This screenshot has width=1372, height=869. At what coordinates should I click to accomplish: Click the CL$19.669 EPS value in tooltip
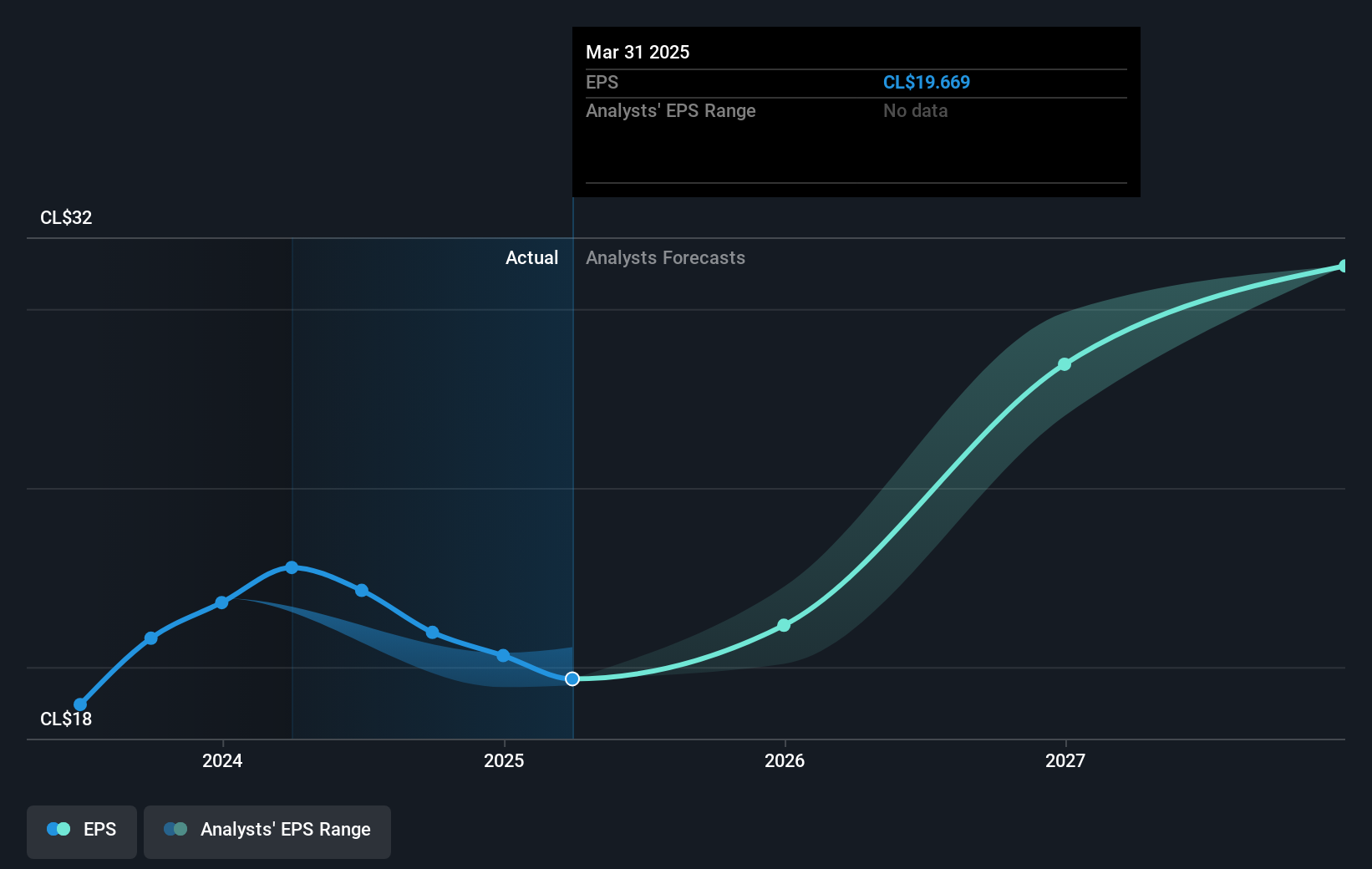click(x=927, y=82)
